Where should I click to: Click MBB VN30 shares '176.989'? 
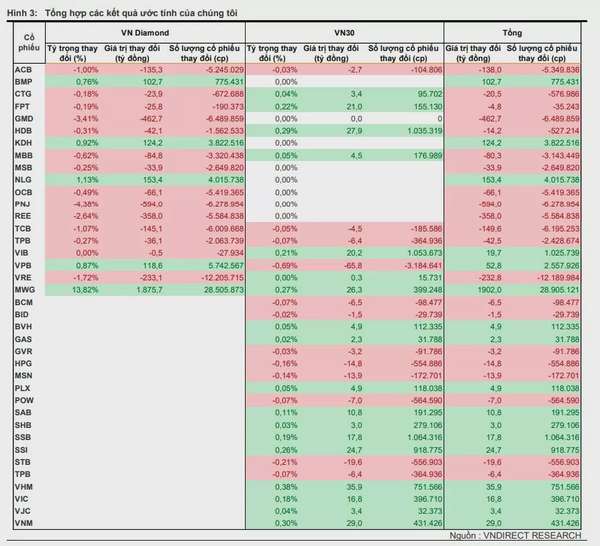426,155
